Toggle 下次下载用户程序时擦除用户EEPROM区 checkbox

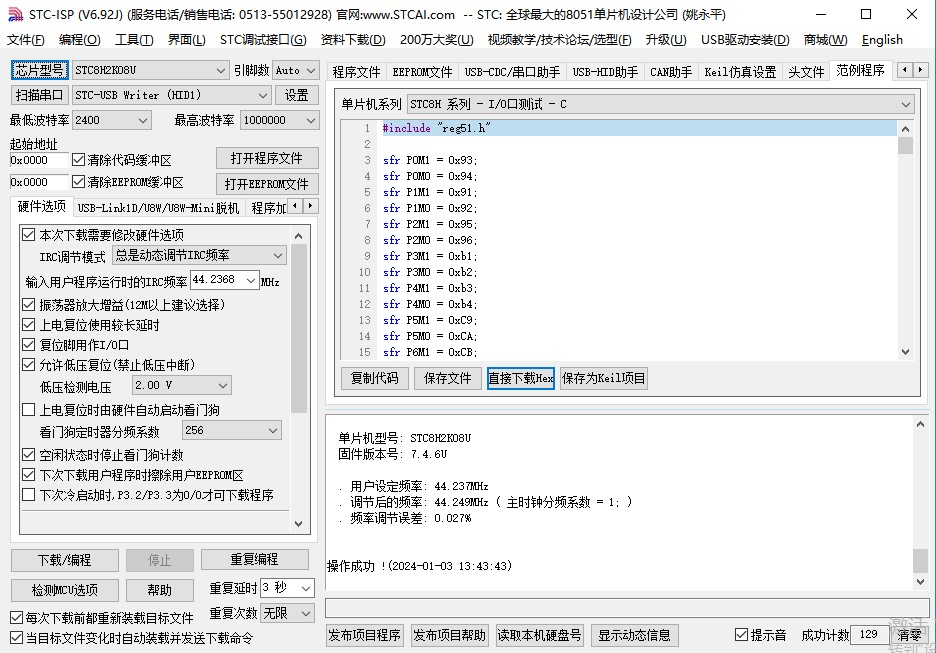[28, 475]
